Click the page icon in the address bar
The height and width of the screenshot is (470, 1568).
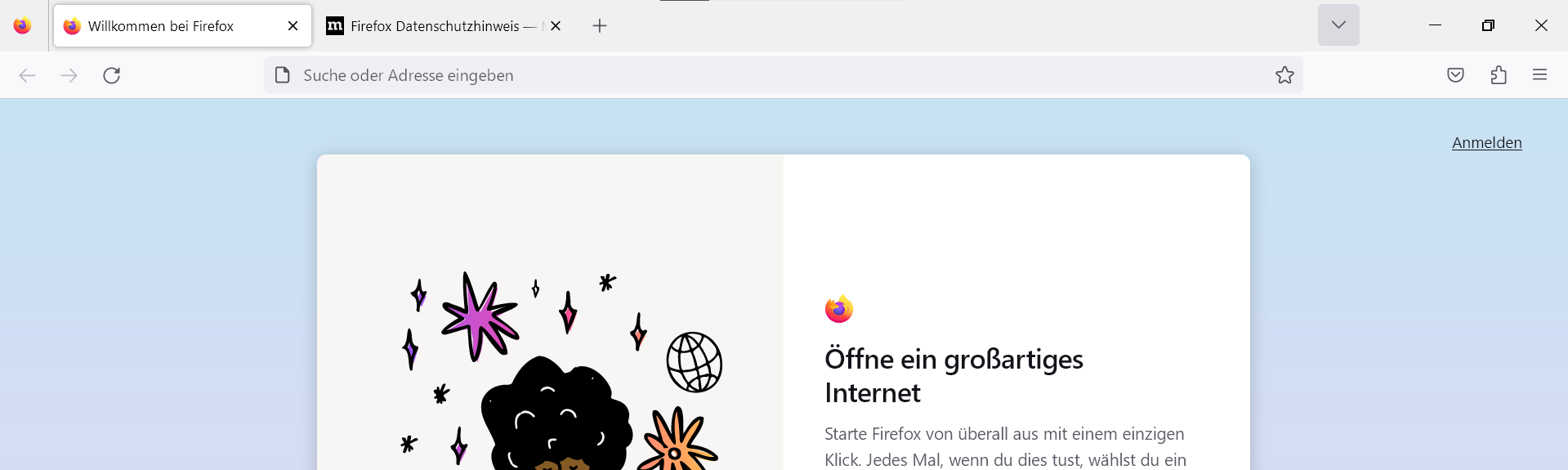pos(283,75)
